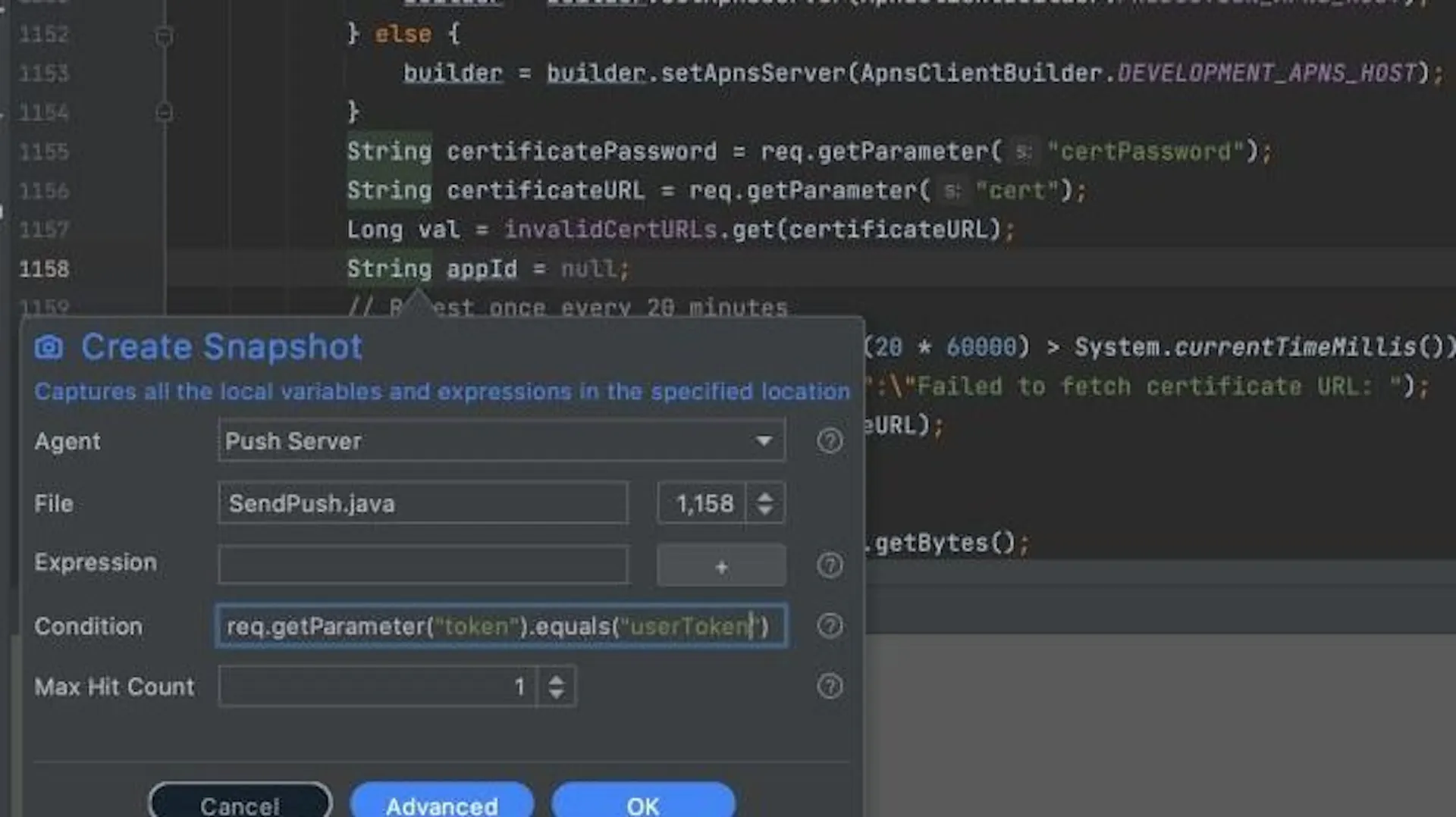This screenshot has height=817, width=1456.
Task: Click the Max Hit Count value field
Action: (x=378, y=687)
